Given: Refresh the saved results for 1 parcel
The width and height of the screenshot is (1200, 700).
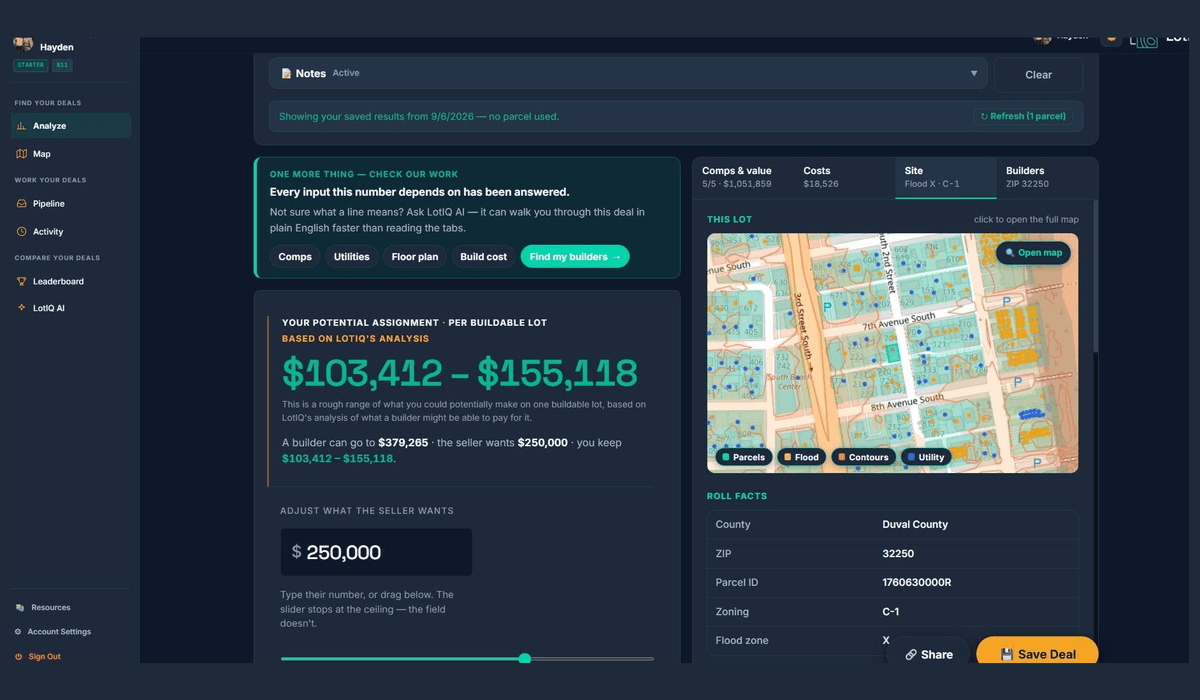Looking at the screenshot, I should point(1023,116).
